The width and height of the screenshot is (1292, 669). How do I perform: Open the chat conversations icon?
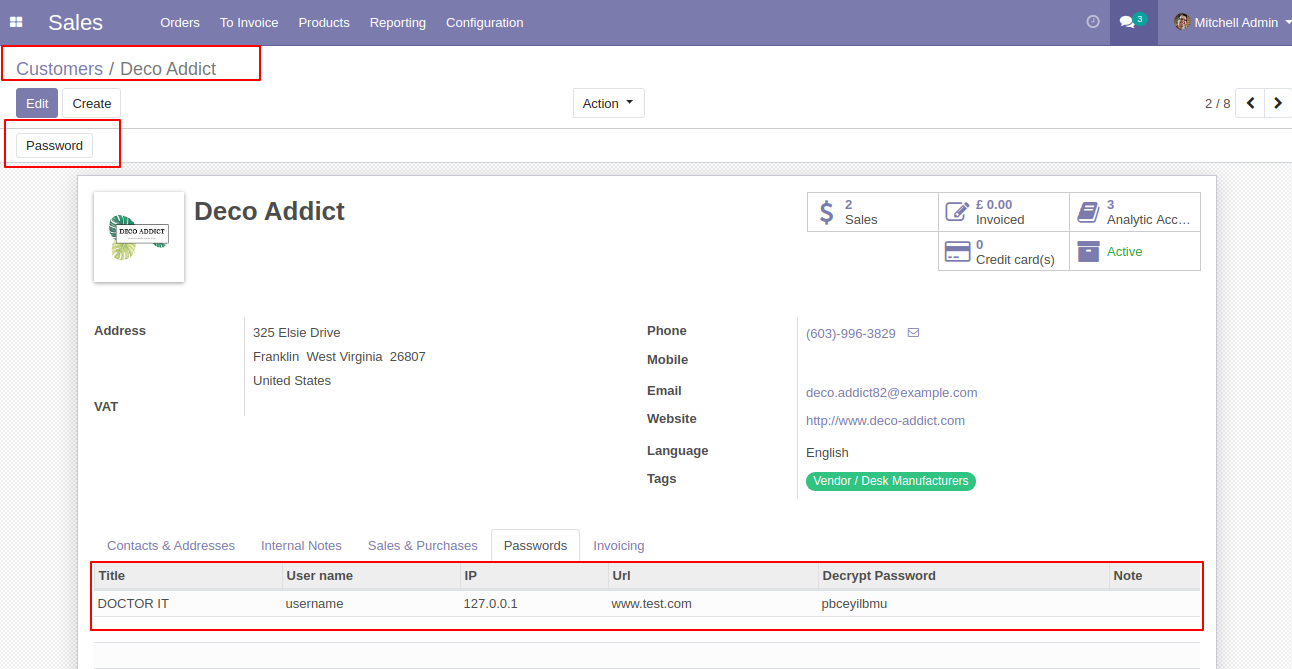point(1127,22)
